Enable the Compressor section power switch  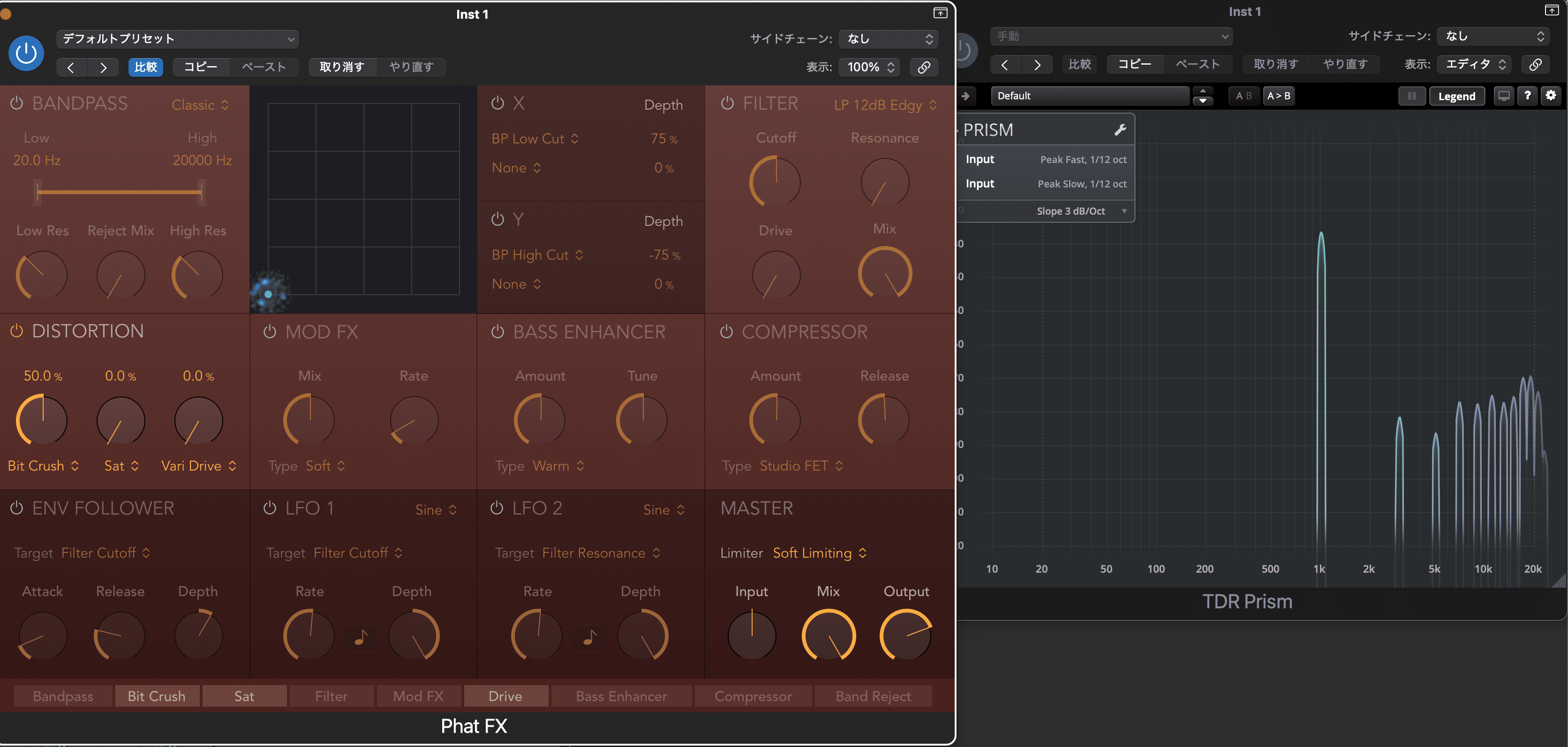[x=726, y=331]
